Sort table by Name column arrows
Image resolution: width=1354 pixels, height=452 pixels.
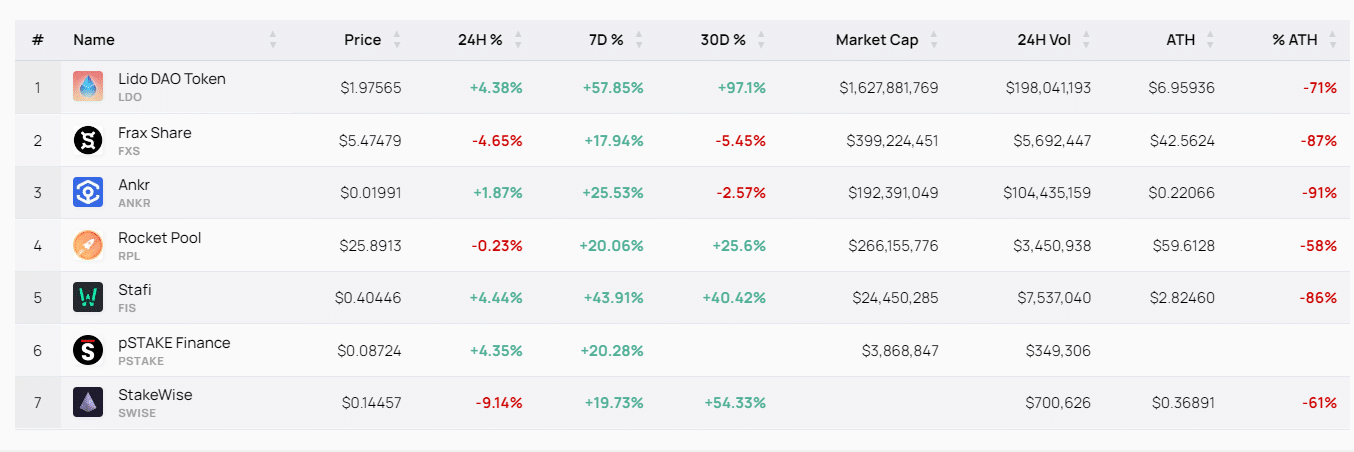(273, 40)
